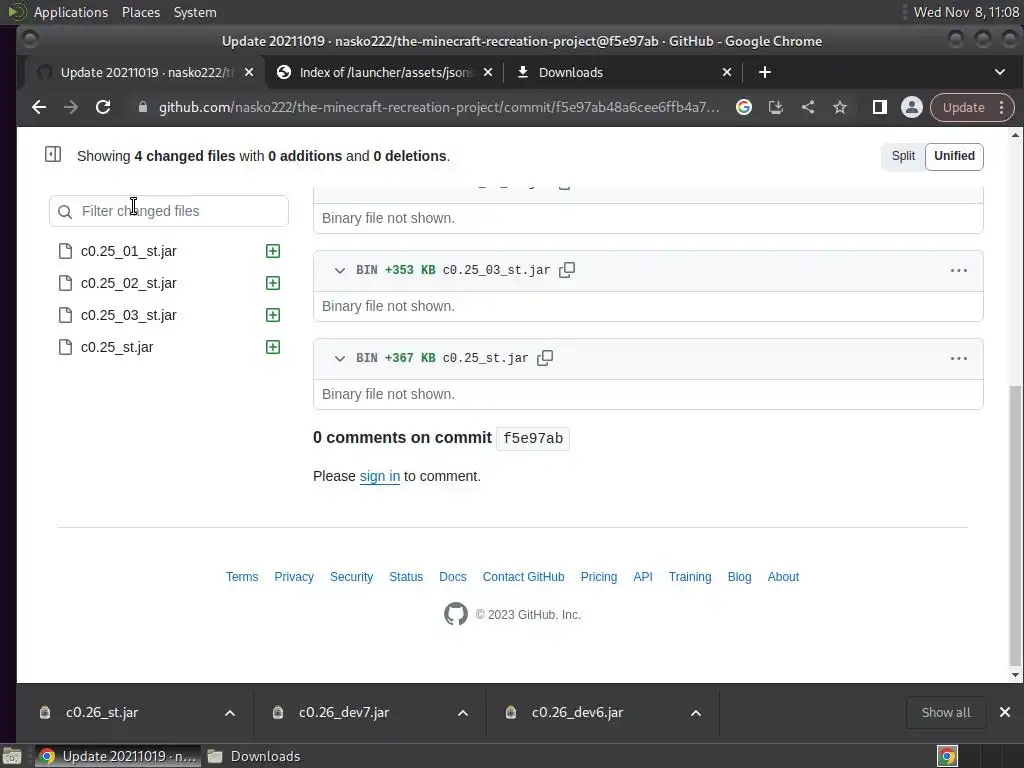Open the About footer link

[x=783, y=577]
